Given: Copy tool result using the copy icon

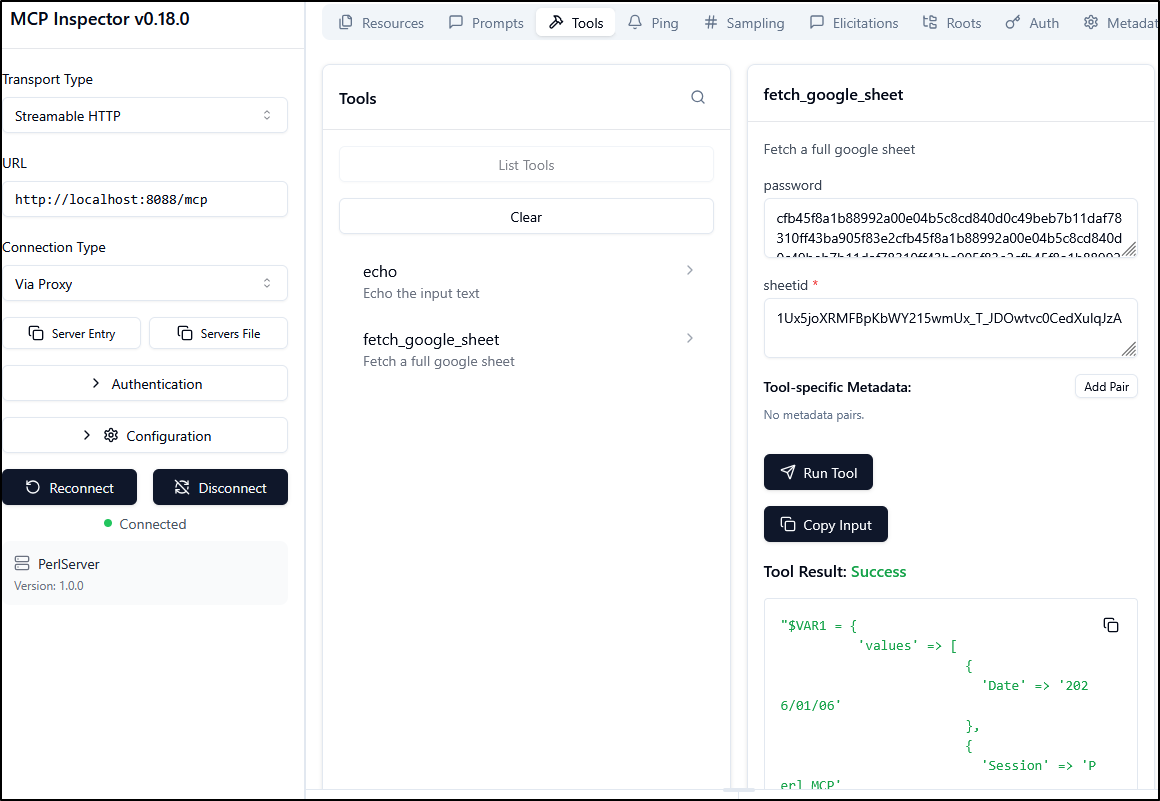Looking at the screenshot, I should 1110,625.
